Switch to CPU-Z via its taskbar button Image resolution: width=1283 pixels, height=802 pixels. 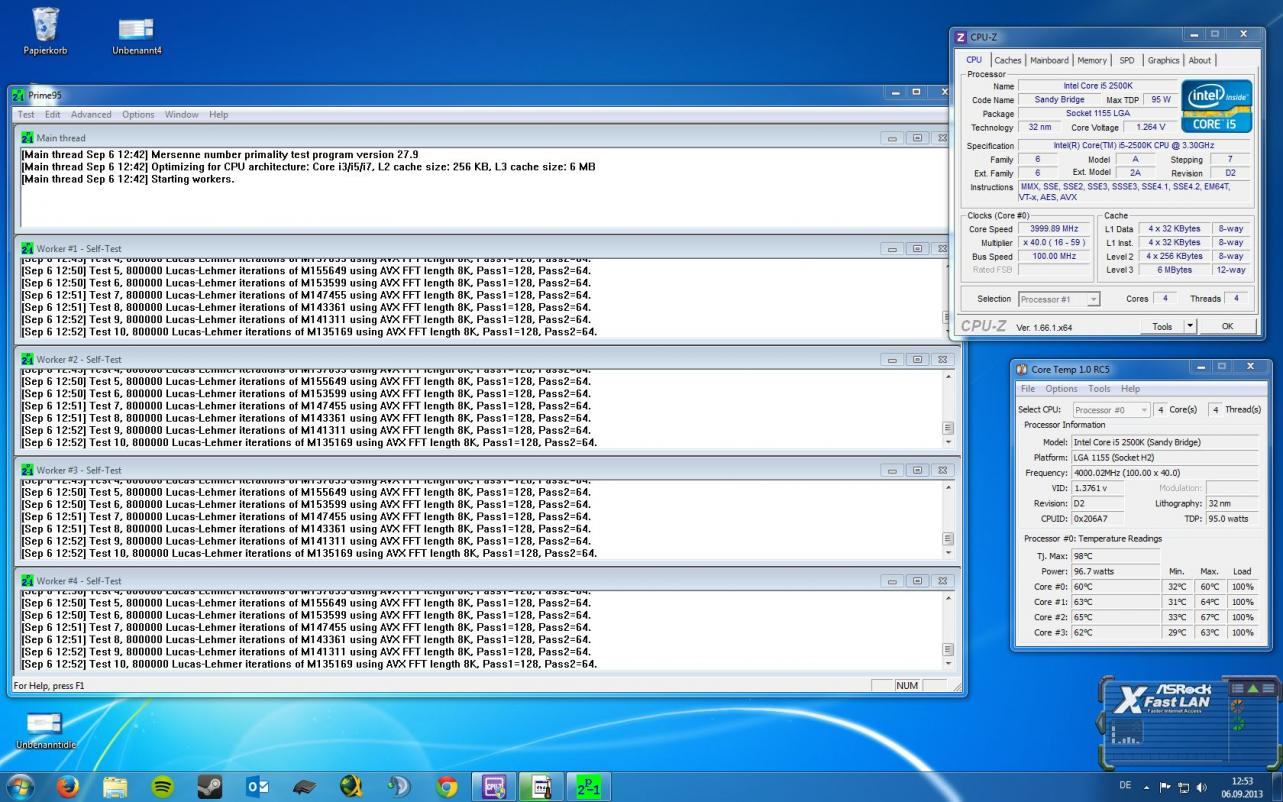tap(495, 787)
